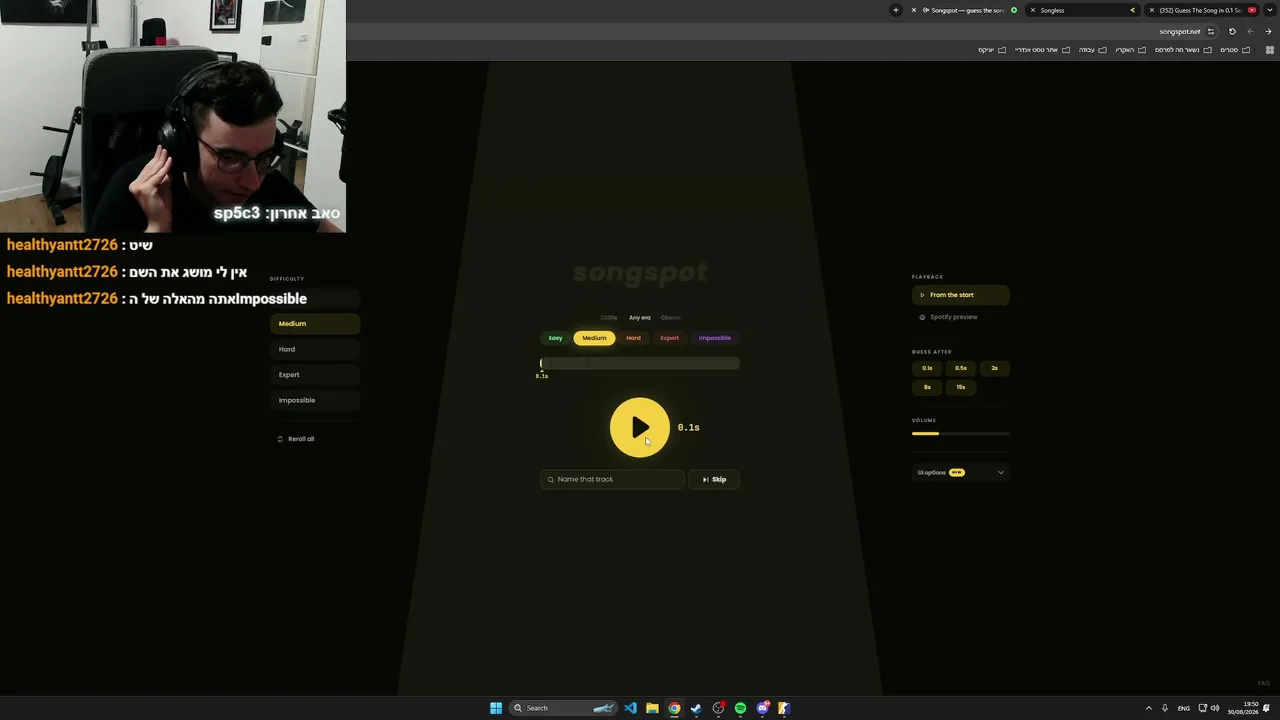Viewport: 1280px width, 720px height.
Task: Open OBS Studio from the taskbar
Action: pyautogui.click(x=718, y=708)
